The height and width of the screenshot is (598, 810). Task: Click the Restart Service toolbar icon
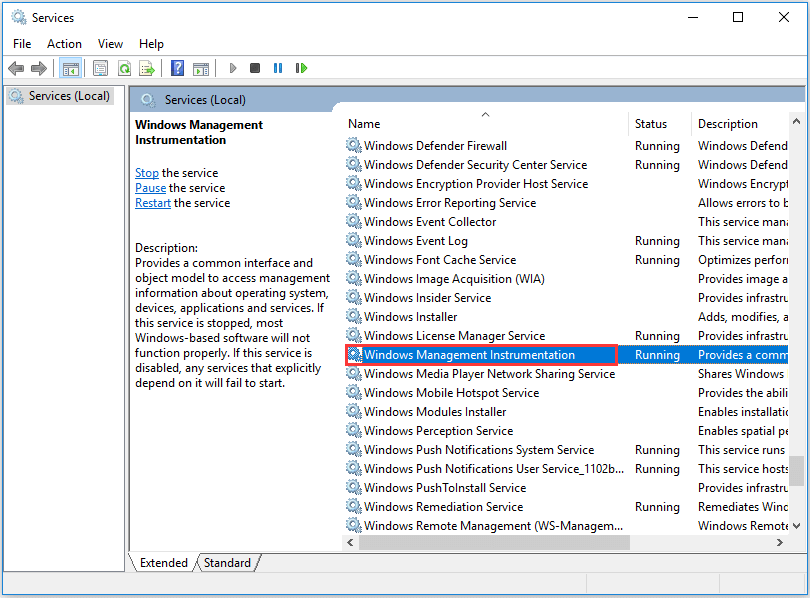(x=301, y=68)
